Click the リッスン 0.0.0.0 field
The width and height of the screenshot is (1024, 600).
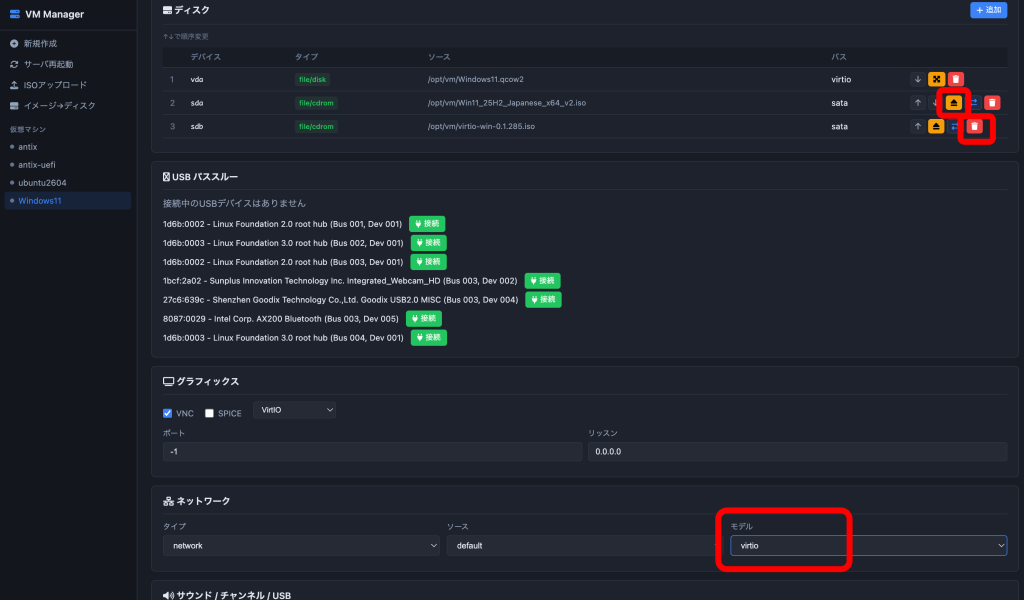click(797, 452)
